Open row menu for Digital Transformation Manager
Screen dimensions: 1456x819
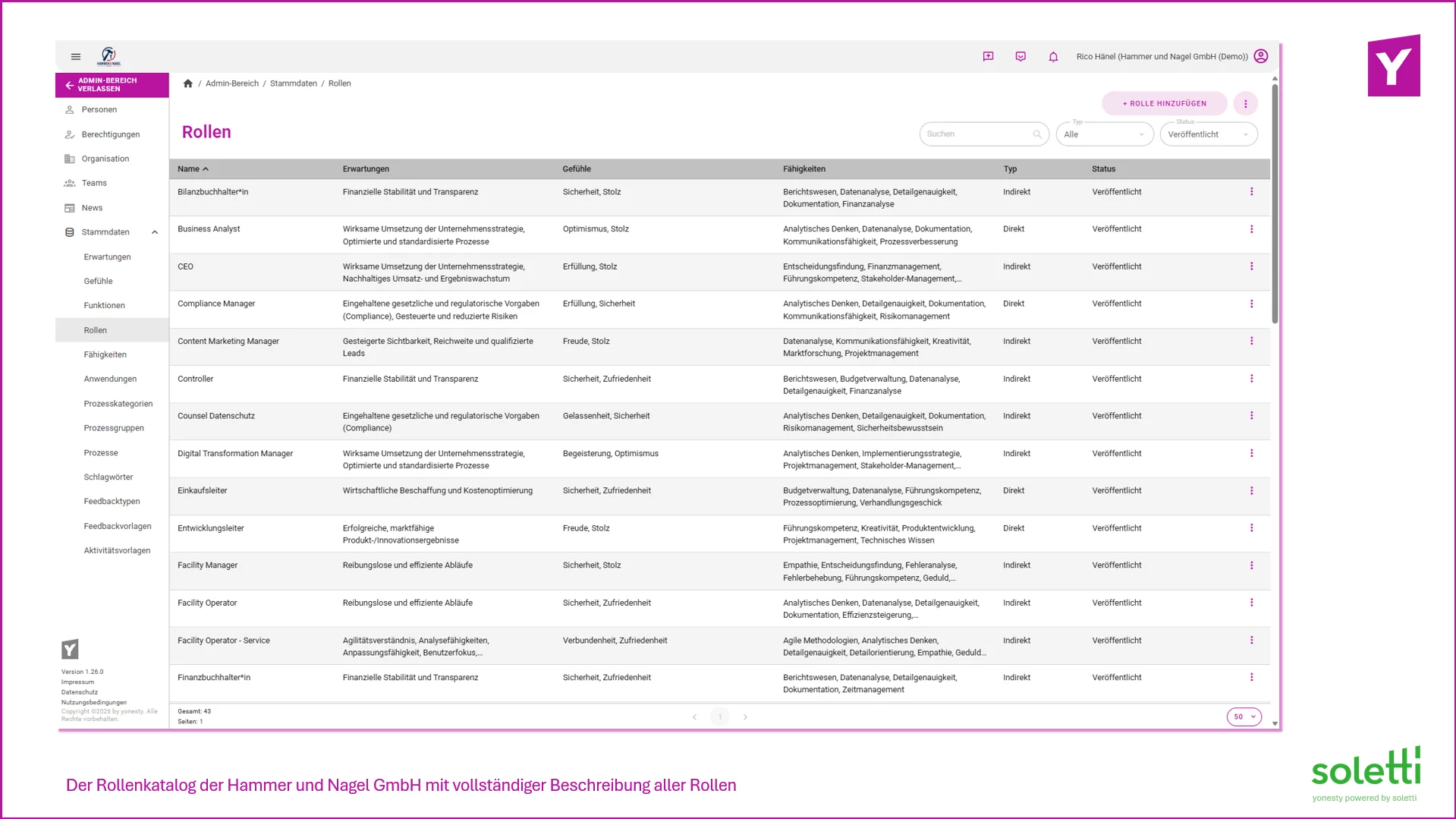click(1251, 453)
